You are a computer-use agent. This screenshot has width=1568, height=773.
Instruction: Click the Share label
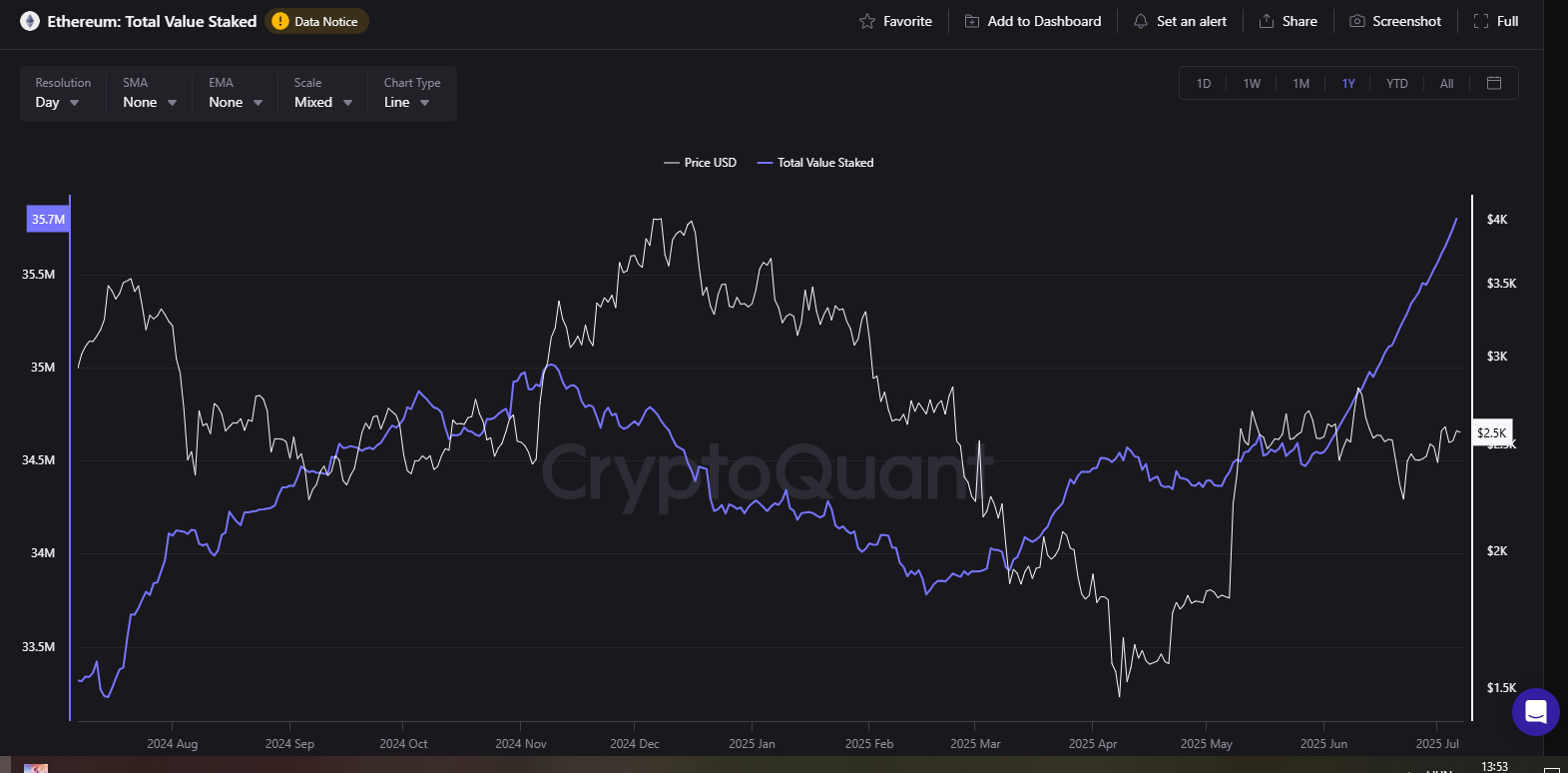pyautogui.click(x=1300, y=21)
